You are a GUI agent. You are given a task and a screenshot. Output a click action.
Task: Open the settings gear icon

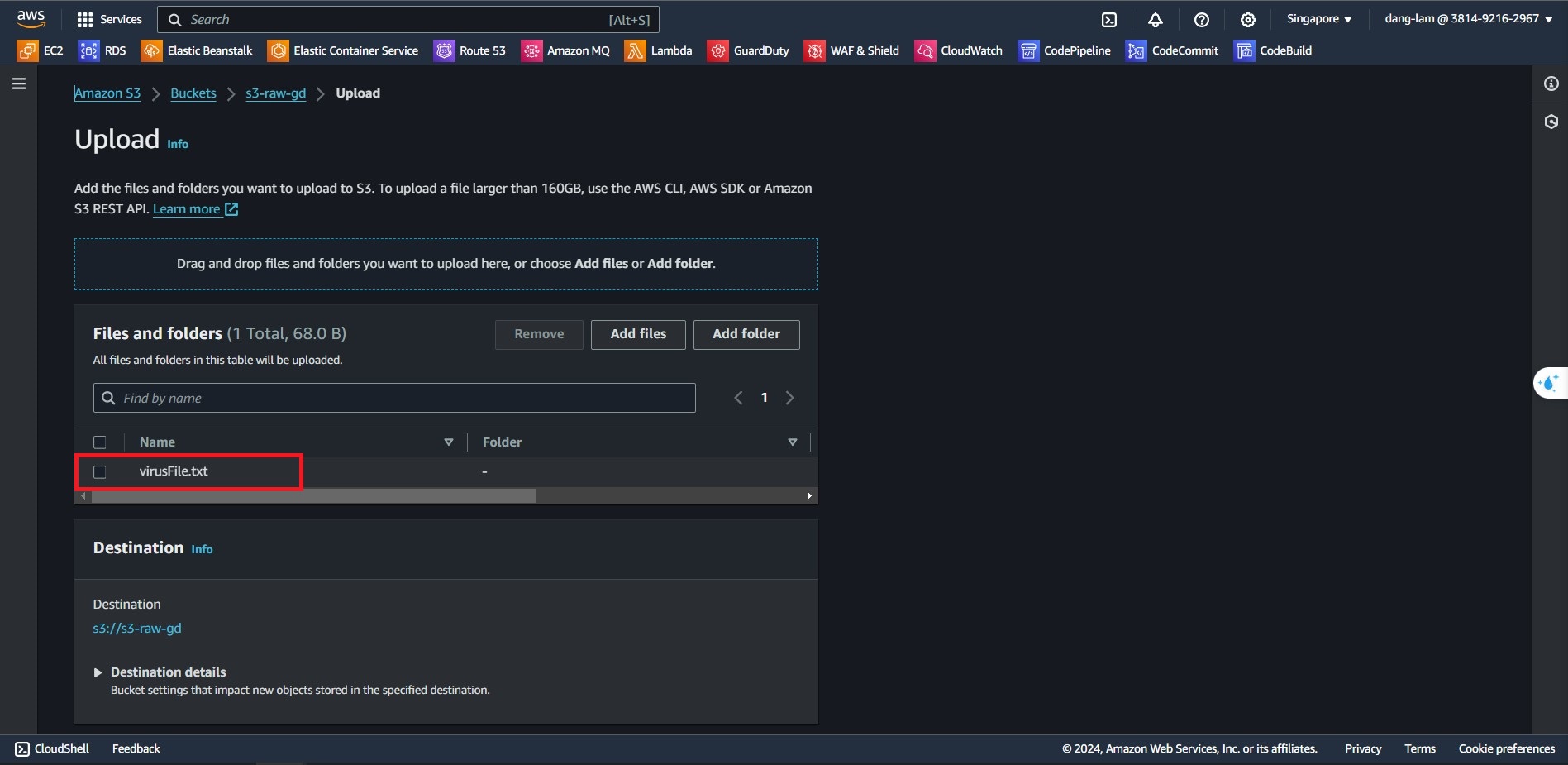(x=1247, y=20)
